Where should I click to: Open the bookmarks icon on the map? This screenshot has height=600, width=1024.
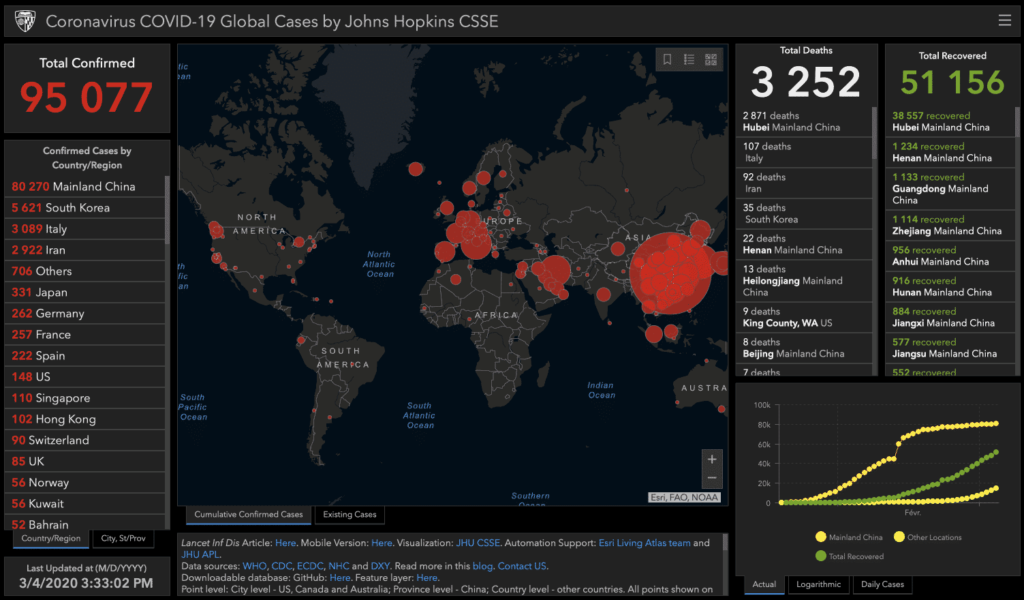(667, 59)
